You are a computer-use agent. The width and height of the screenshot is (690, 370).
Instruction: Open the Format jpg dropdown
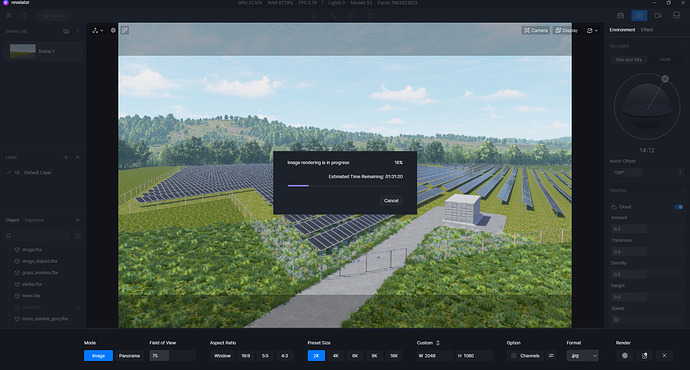pyautogui.click(x=582, y=355)
